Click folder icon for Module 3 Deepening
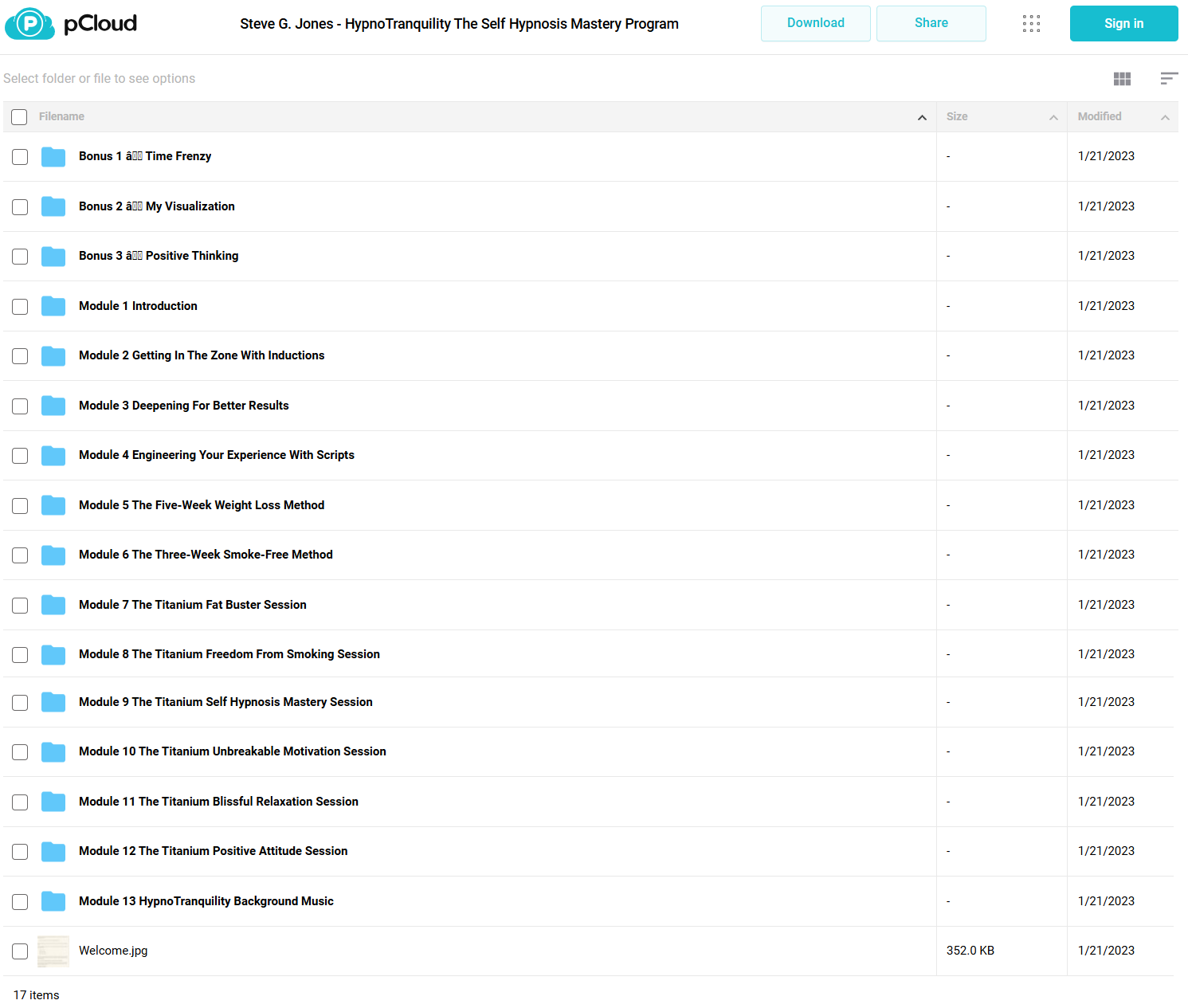Image resolution: width=1188 pixels, height=1008 pixels. click(x=53, y=406)
